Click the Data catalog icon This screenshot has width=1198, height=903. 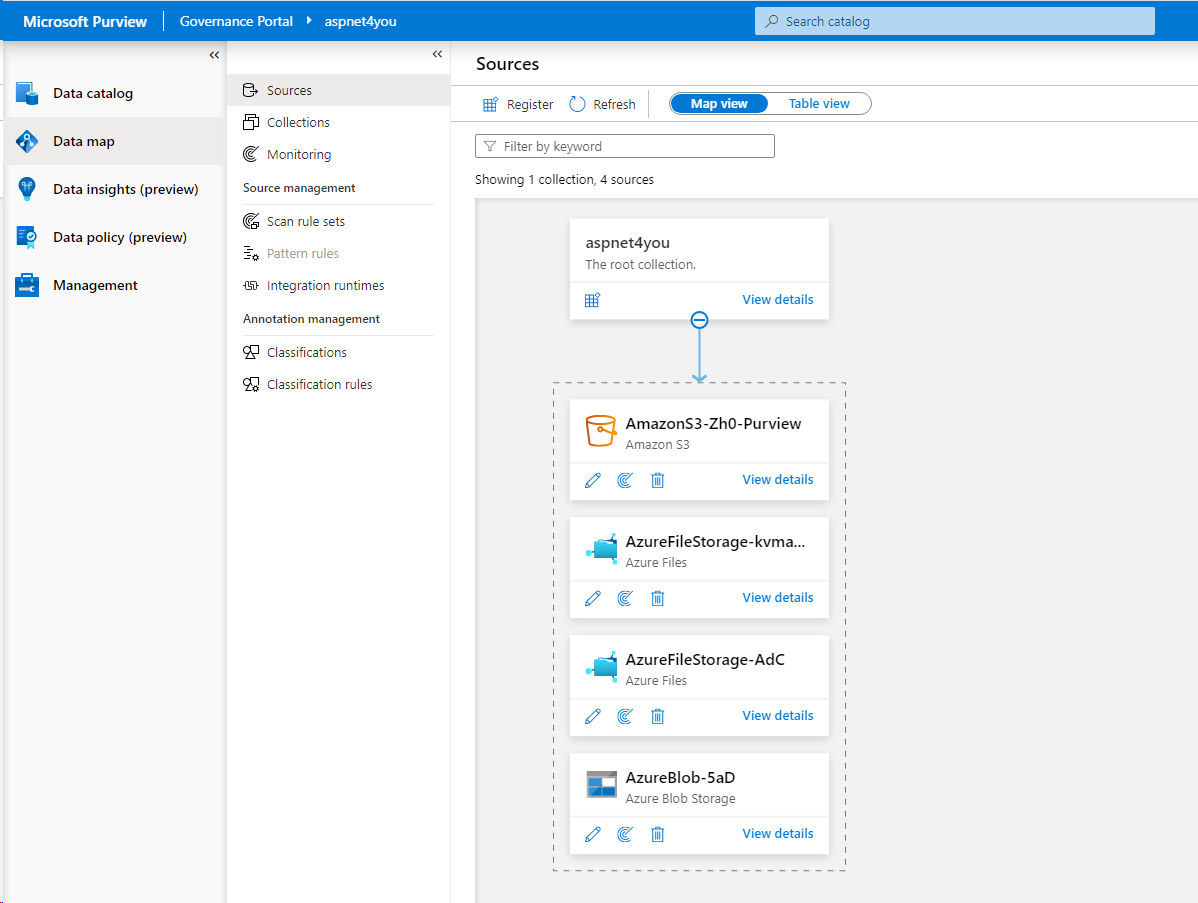[x=27, y=93]
